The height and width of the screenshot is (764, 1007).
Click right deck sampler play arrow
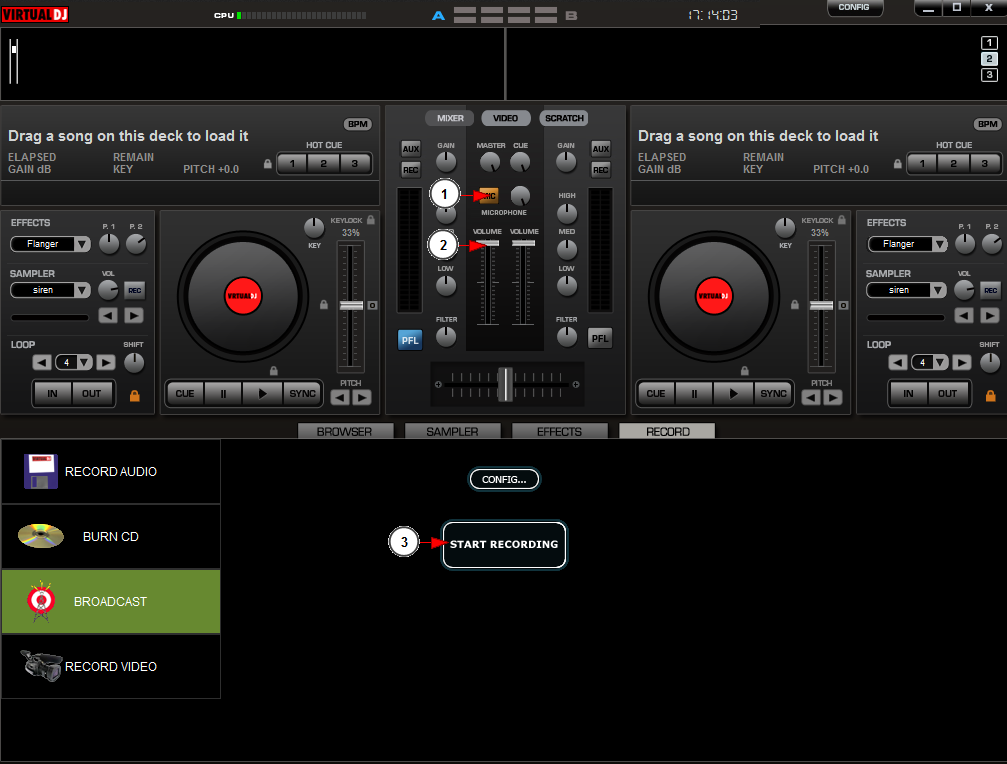coord(990,315)
